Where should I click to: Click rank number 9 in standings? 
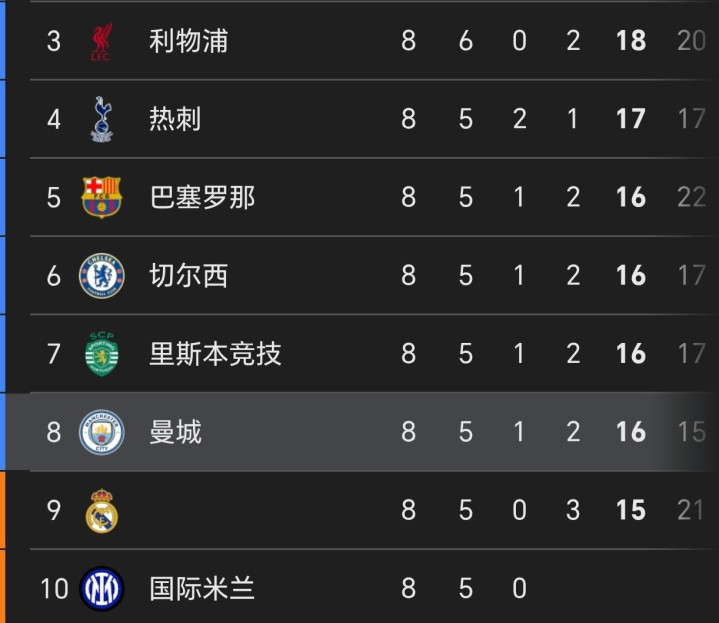54,510
